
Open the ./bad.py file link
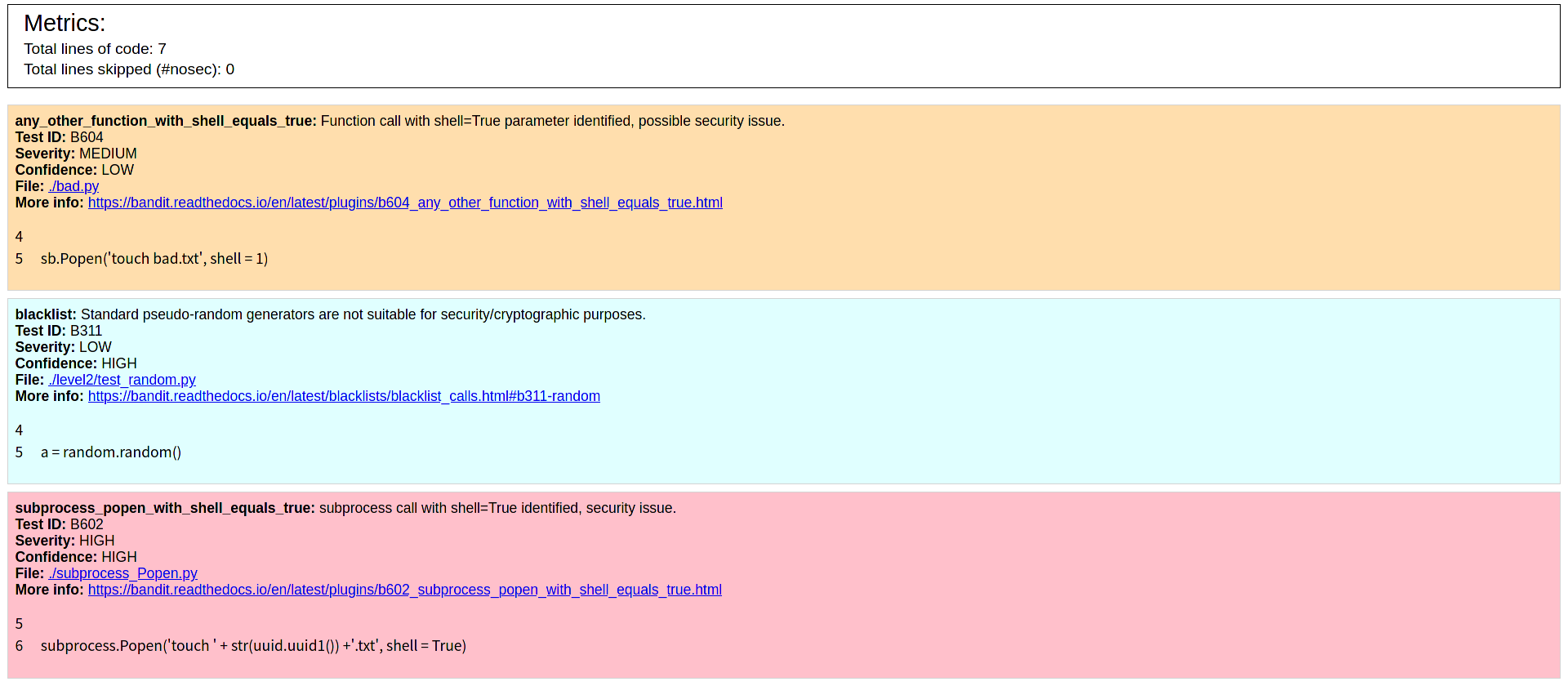tap(73, 186)
